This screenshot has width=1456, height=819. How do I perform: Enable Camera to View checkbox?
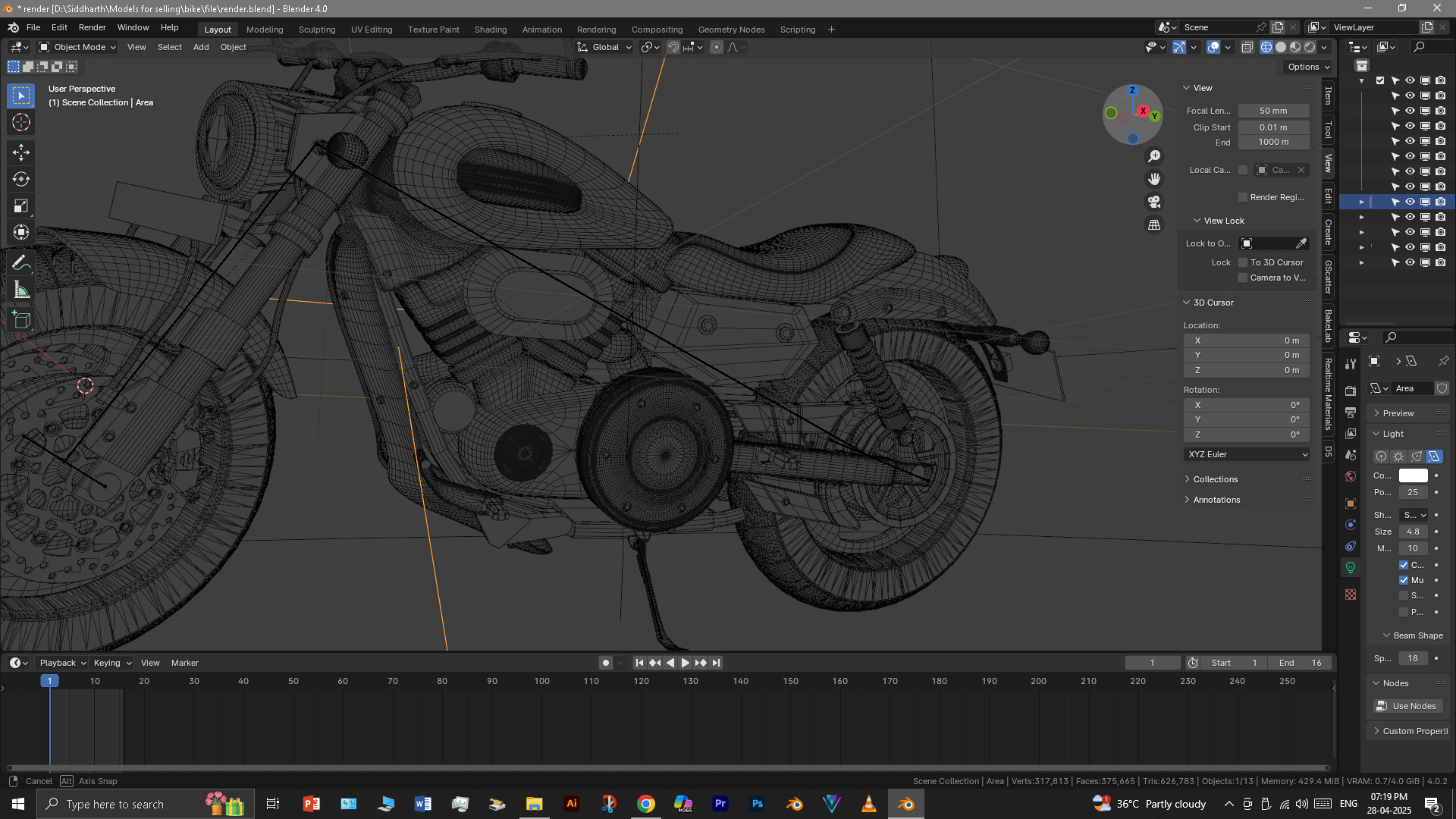(x=1243, y=278)
